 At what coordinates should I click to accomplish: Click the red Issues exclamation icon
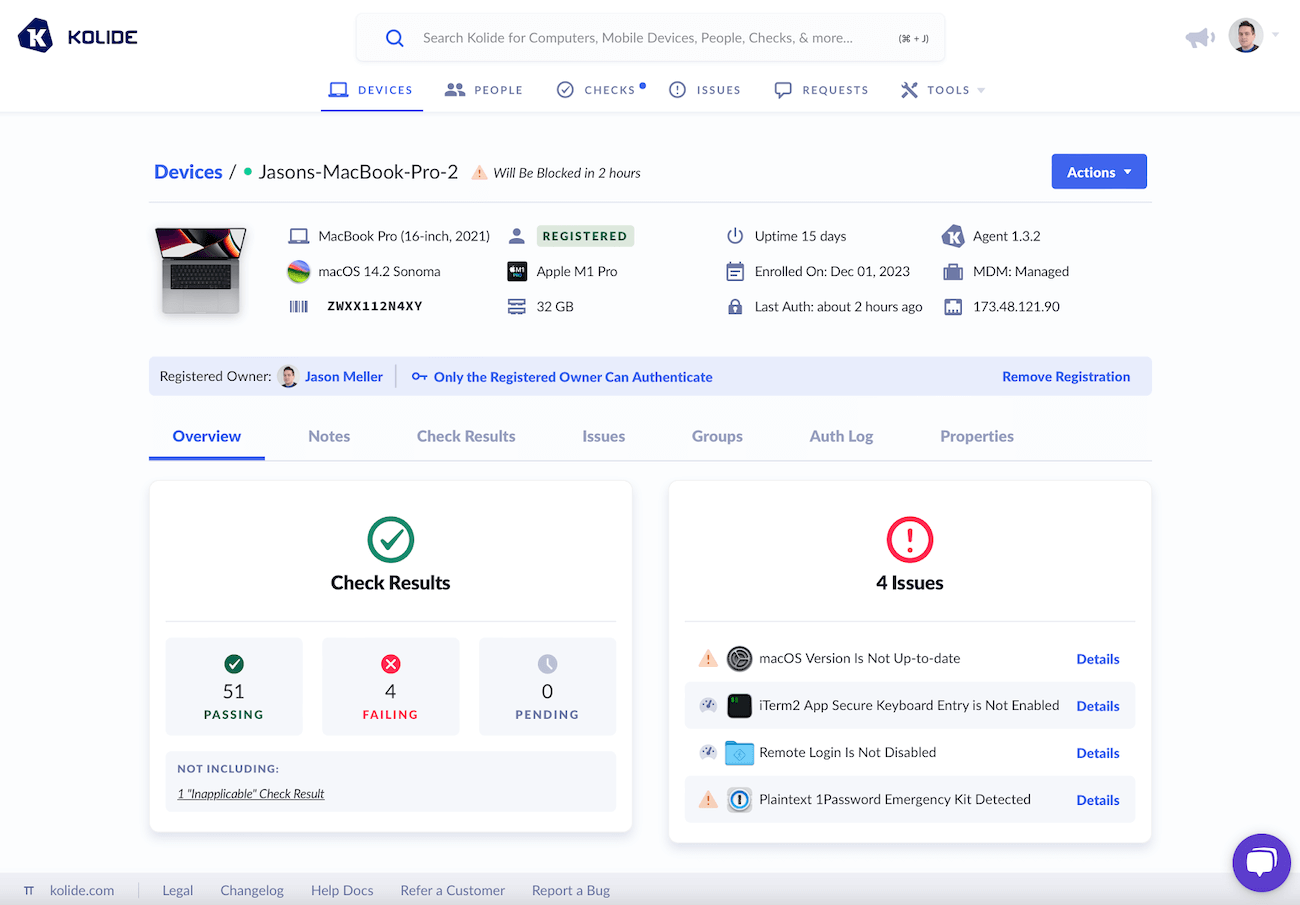[x=909, y=539]
